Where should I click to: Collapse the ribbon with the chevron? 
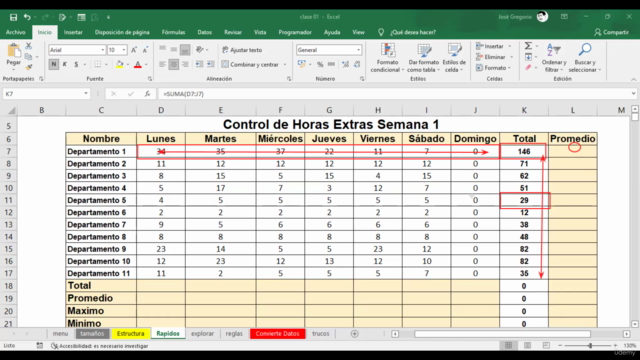[633, 79]
